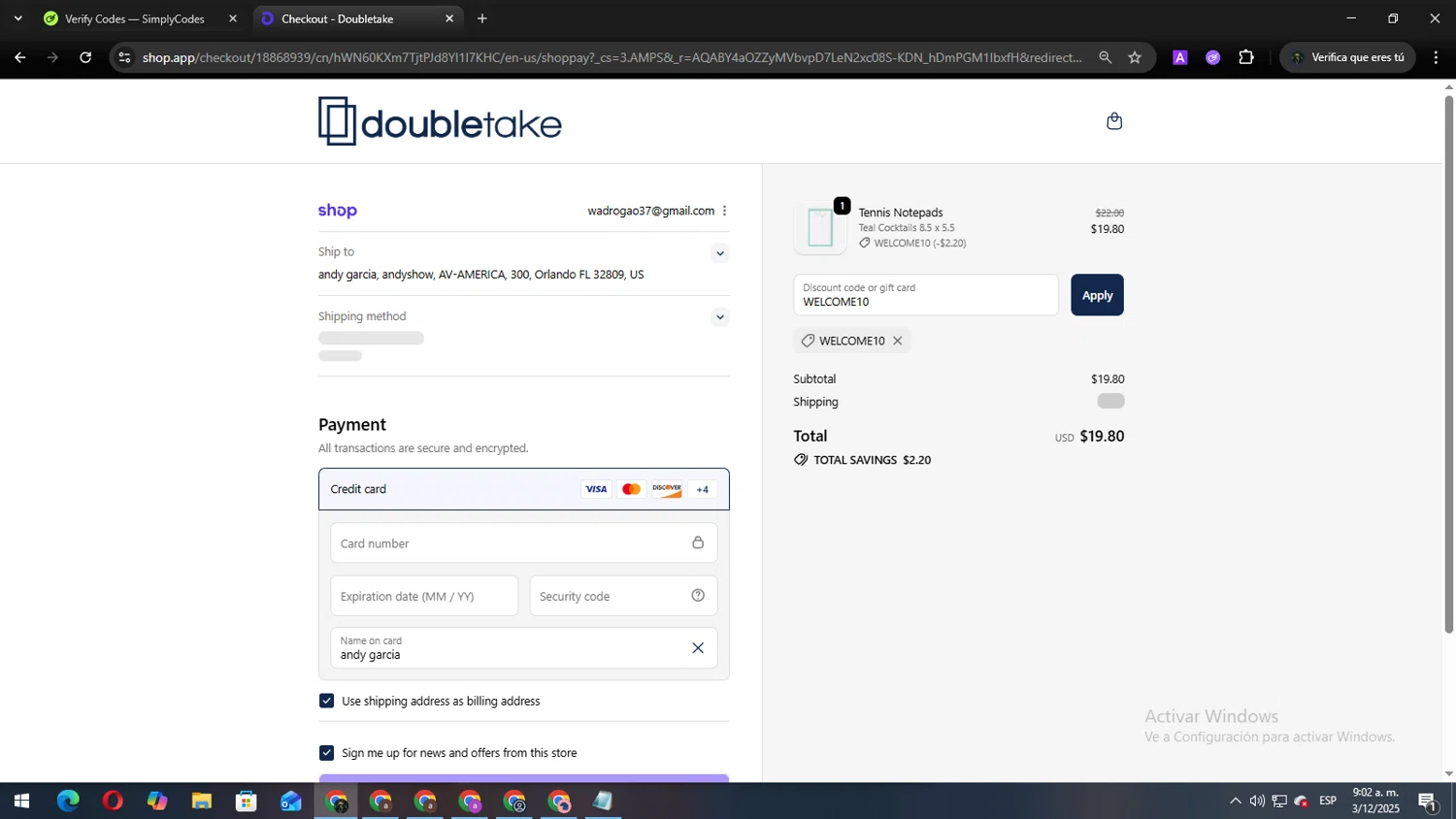This screenshot has height=819, width=1456.
Task: Open the taskbar clock and date
Action: click(x=1375, y=801)
